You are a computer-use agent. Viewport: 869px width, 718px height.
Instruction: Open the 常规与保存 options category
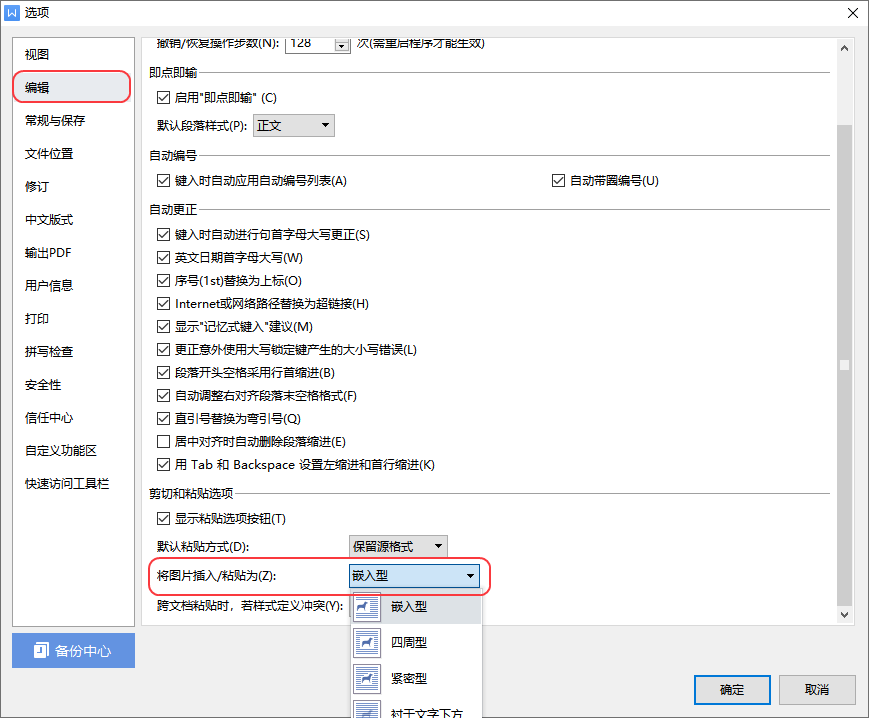(73, 120)
